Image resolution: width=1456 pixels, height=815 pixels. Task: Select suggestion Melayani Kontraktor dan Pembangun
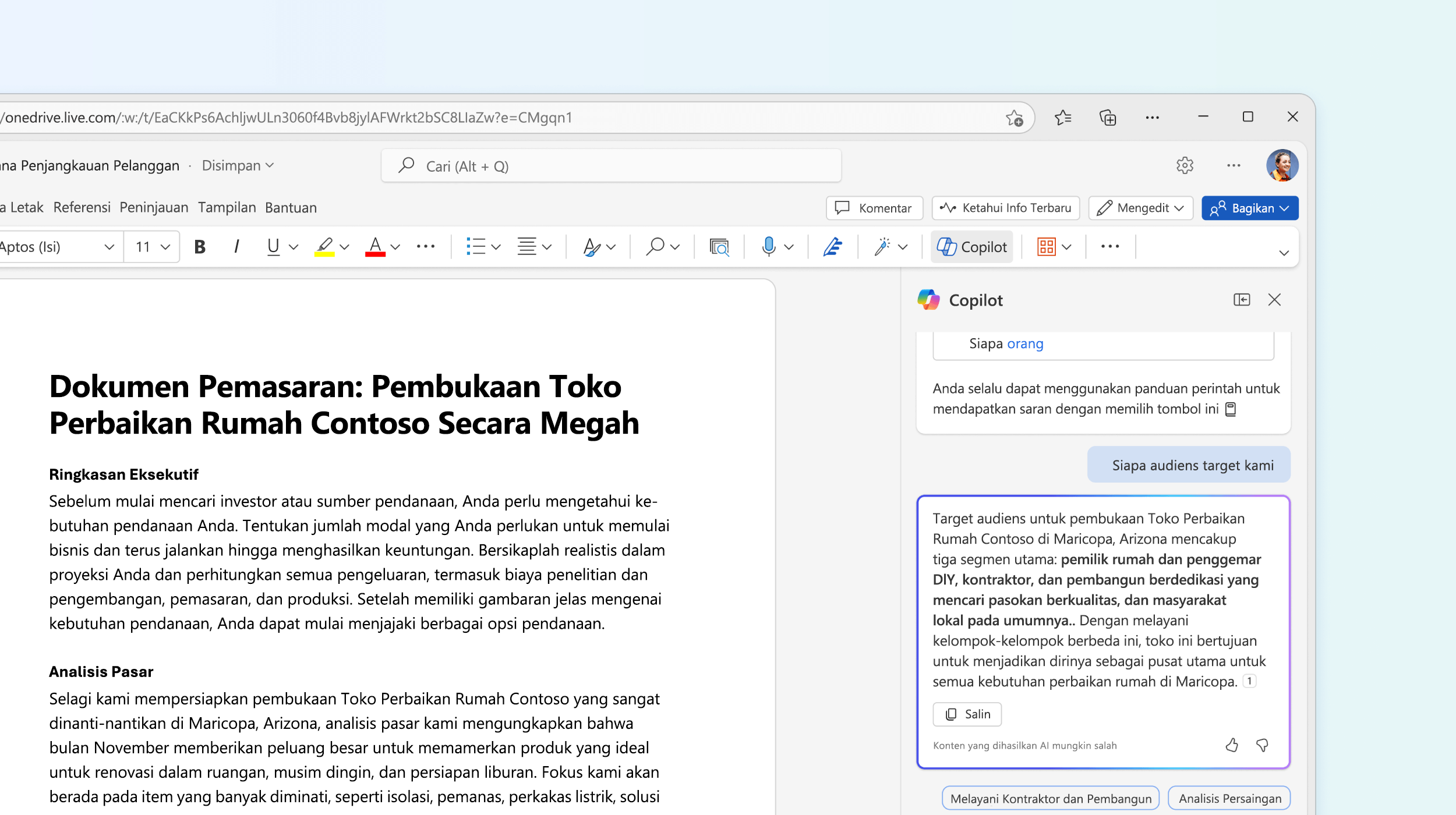(x=1051, y=799)
